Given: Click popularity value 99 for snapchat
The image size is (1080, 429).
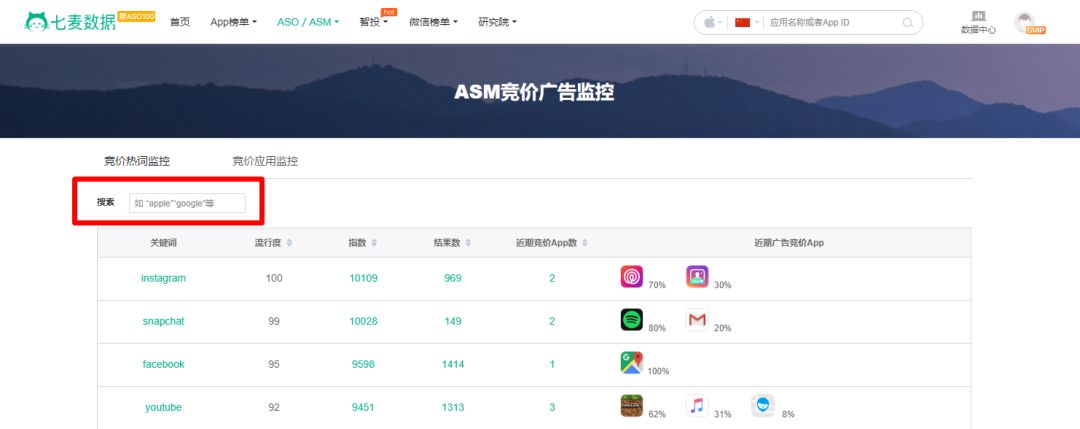Looking at the screenshot, I should point(274,321).
